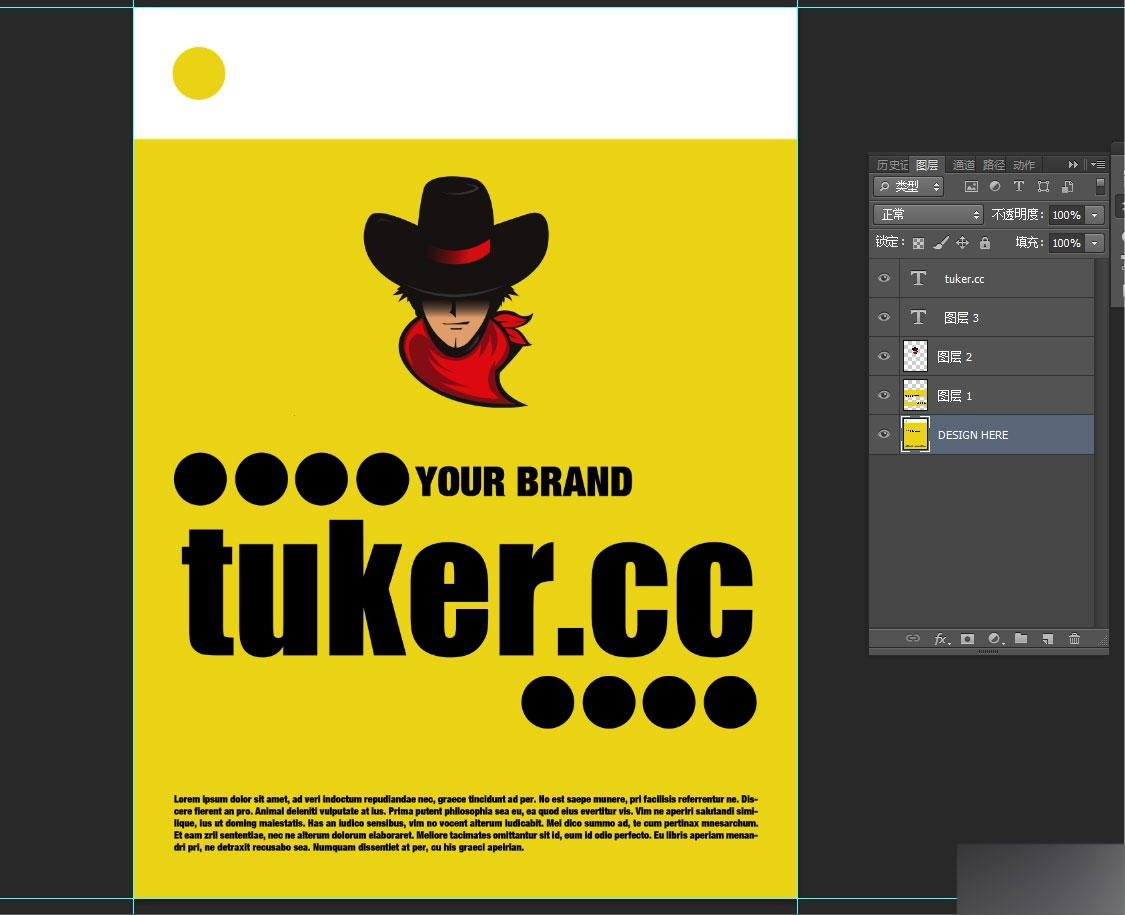
Task: Click the adjustment layer filter icon
Action: coord(994,187)
